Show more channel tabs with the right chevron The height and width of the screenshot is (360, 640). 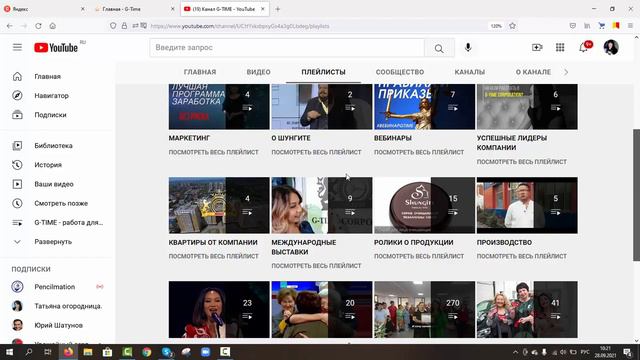click(x=566, y=72)
